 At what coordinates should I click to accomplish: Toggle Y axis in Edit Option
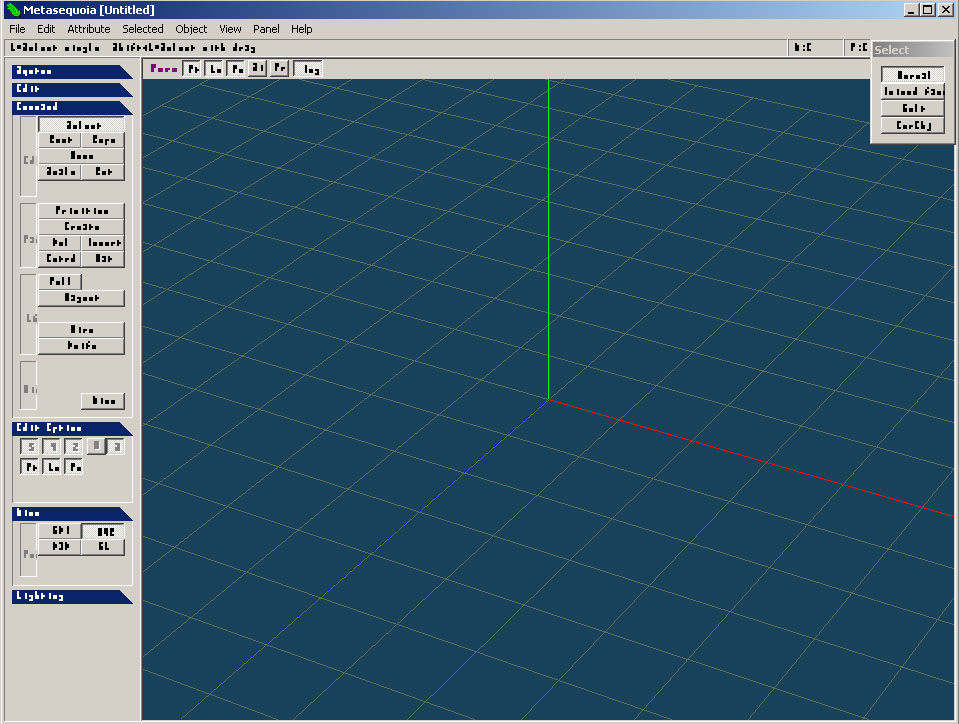coord(53,447)
